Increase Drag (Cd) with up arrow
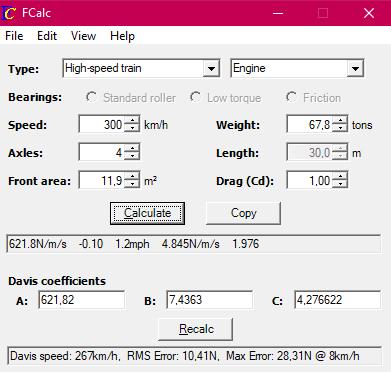Image resolution: width=391 pixels, height=372 pixels. [340, 177]
